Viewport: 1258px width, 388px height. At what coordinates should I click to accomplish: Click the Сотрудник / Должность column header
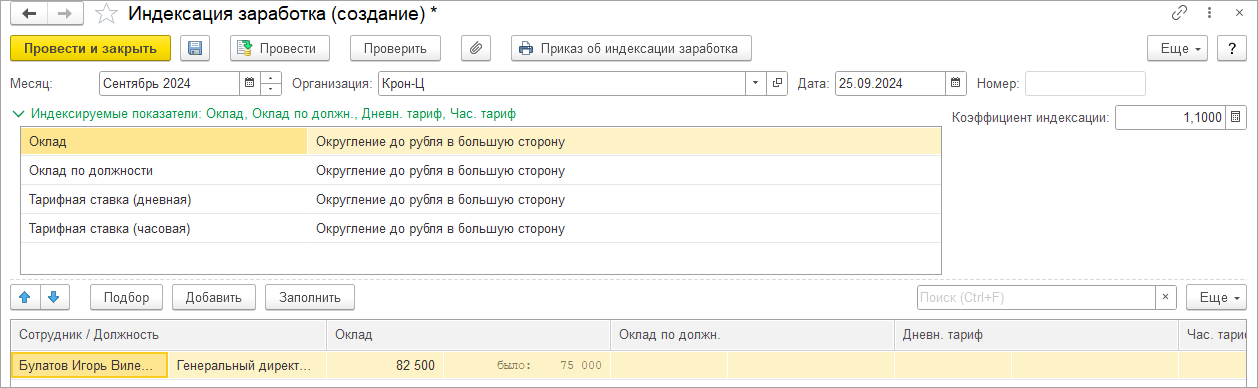pyautogui.click(x=169, y=335)
